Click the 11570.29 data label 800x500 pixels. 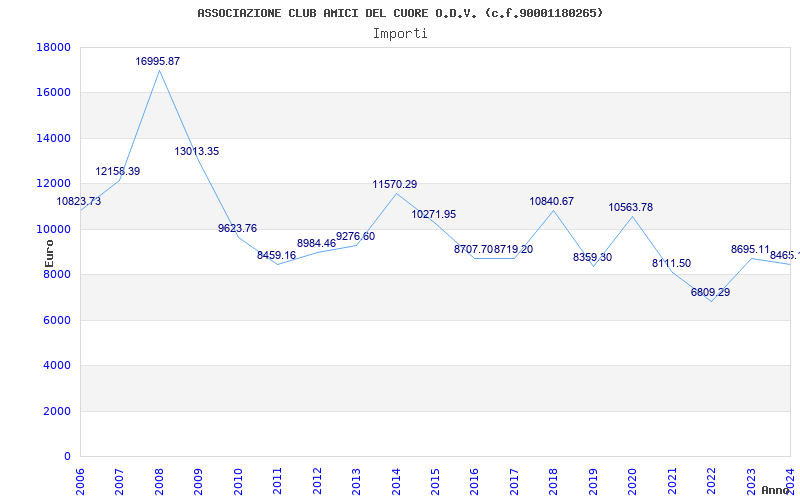(x=395, y=185)
